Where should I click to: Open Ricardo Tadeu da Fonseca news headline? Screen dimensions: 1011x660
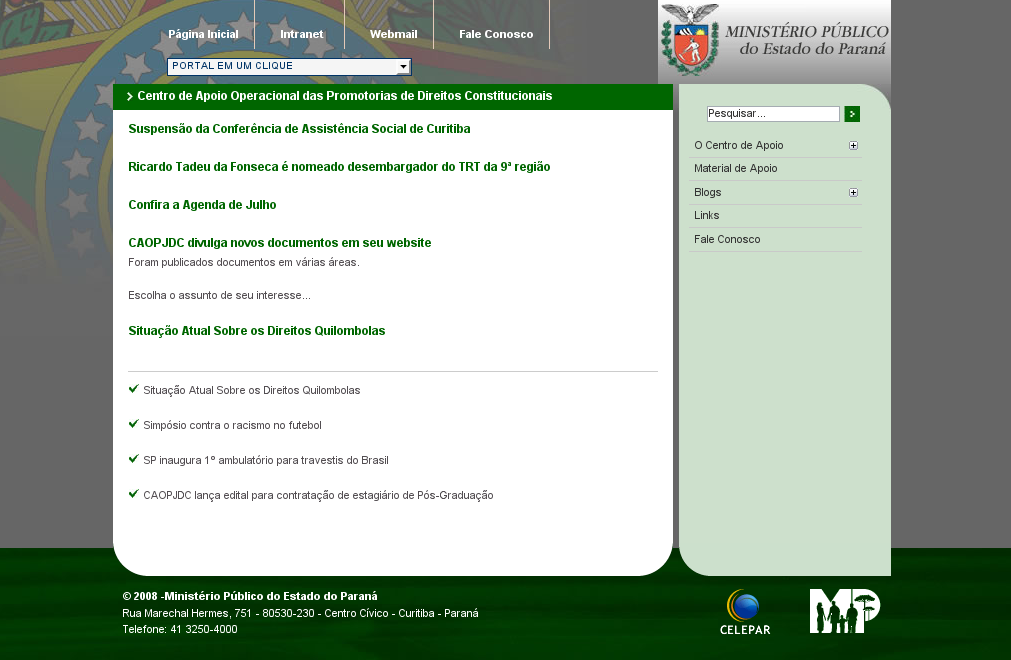[339, 167]
